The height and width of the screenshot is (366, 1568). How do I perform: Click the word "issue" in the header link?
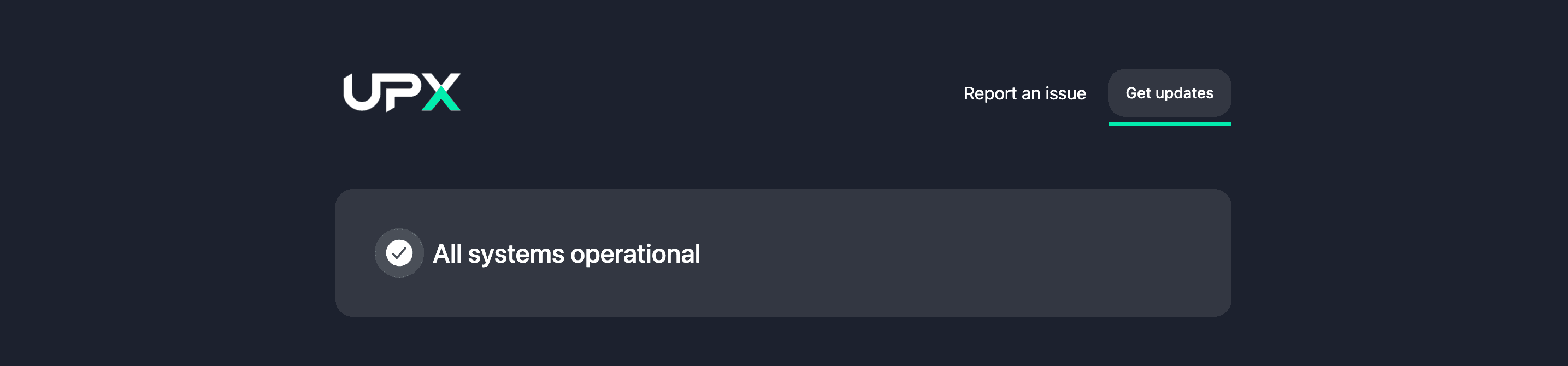(x=1065, y=93)
